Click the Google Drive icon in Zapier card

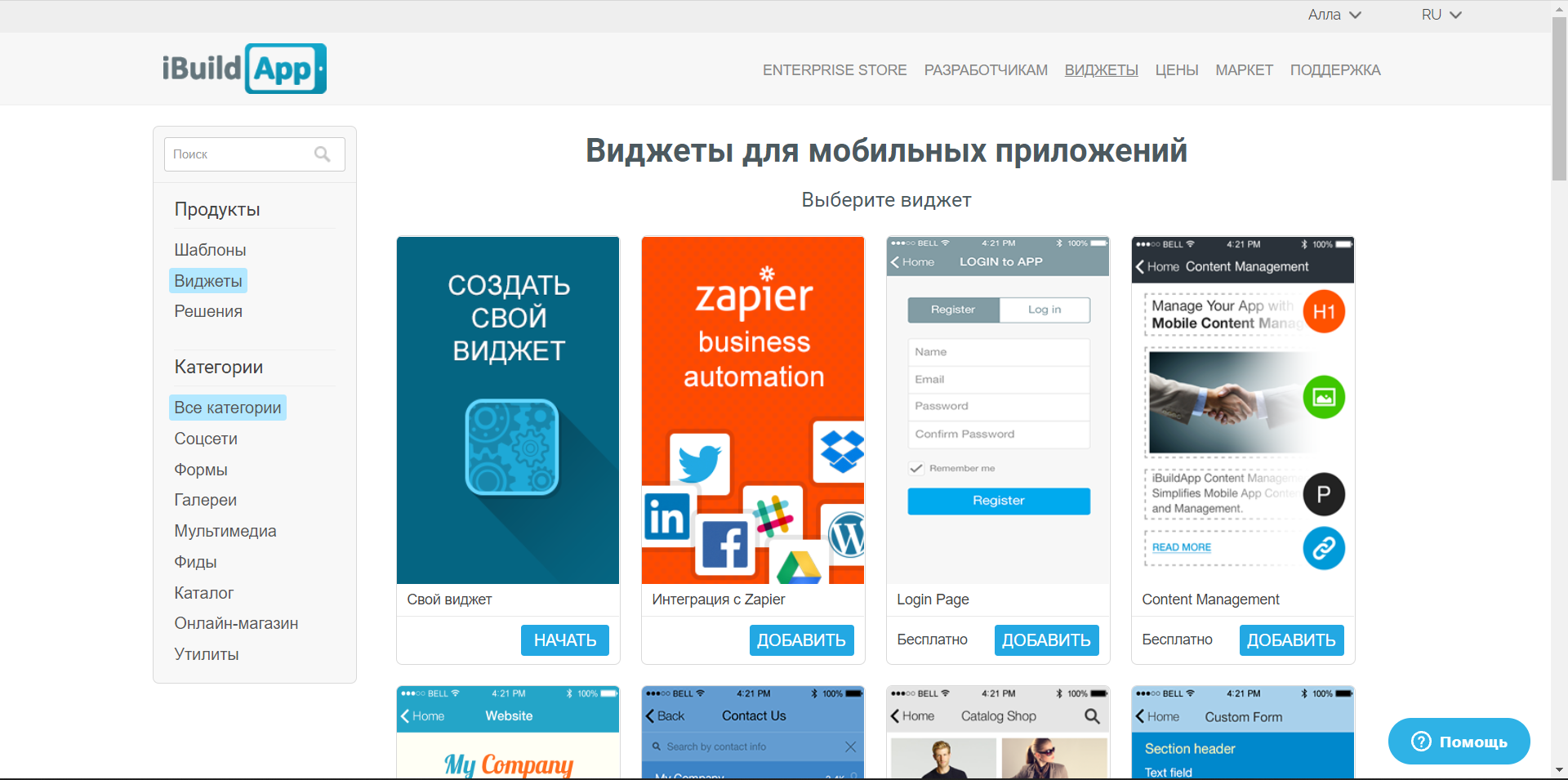[799, 567]
